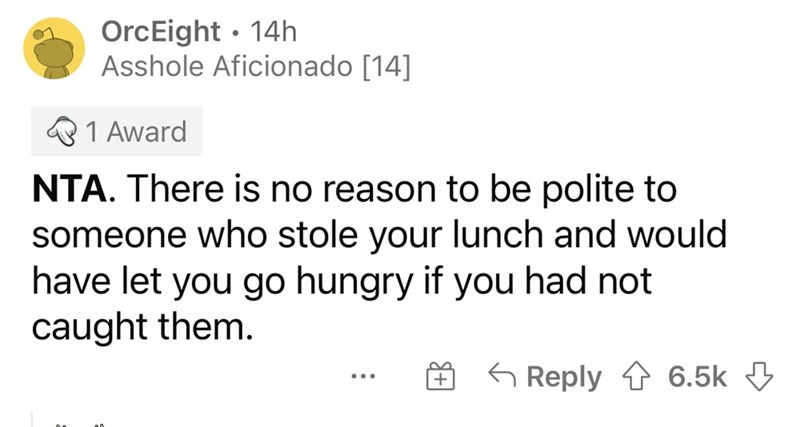Click the word 'hungry' in the comment
800x427 pixels.
pyautogui.click(x=354, y=282)
